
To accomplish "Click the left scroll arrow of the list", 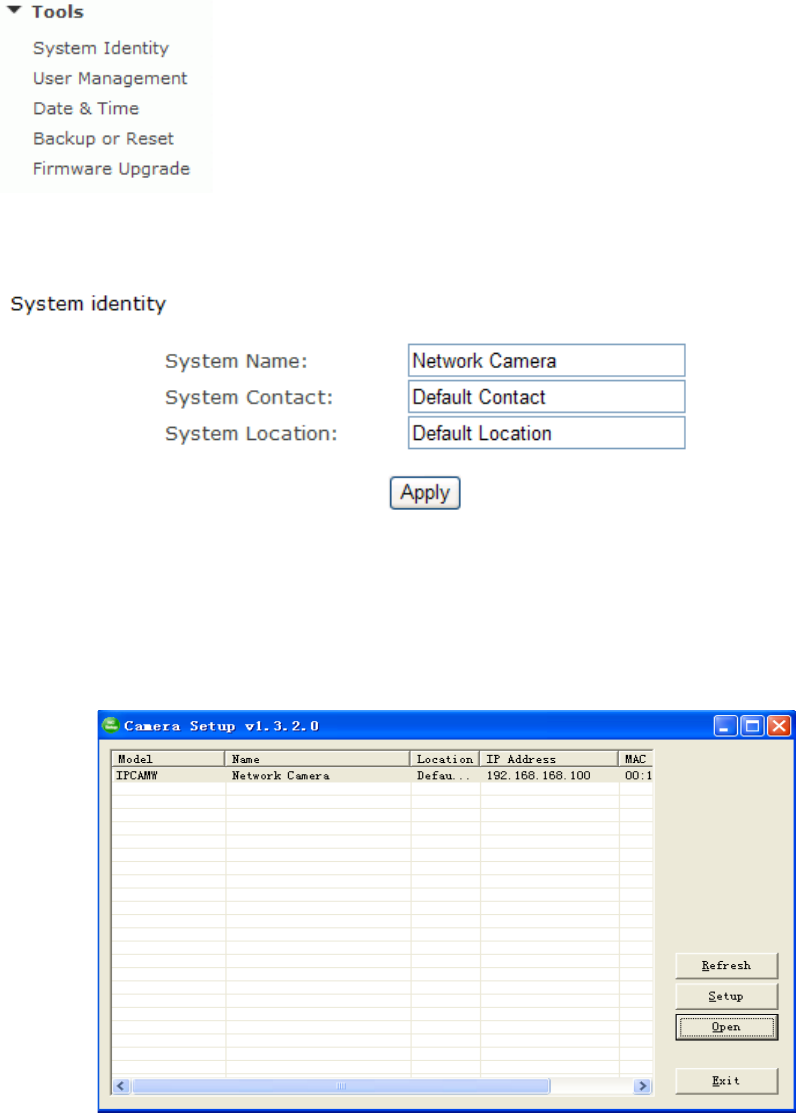I will pyautogui.click(x=121, y=1086).
